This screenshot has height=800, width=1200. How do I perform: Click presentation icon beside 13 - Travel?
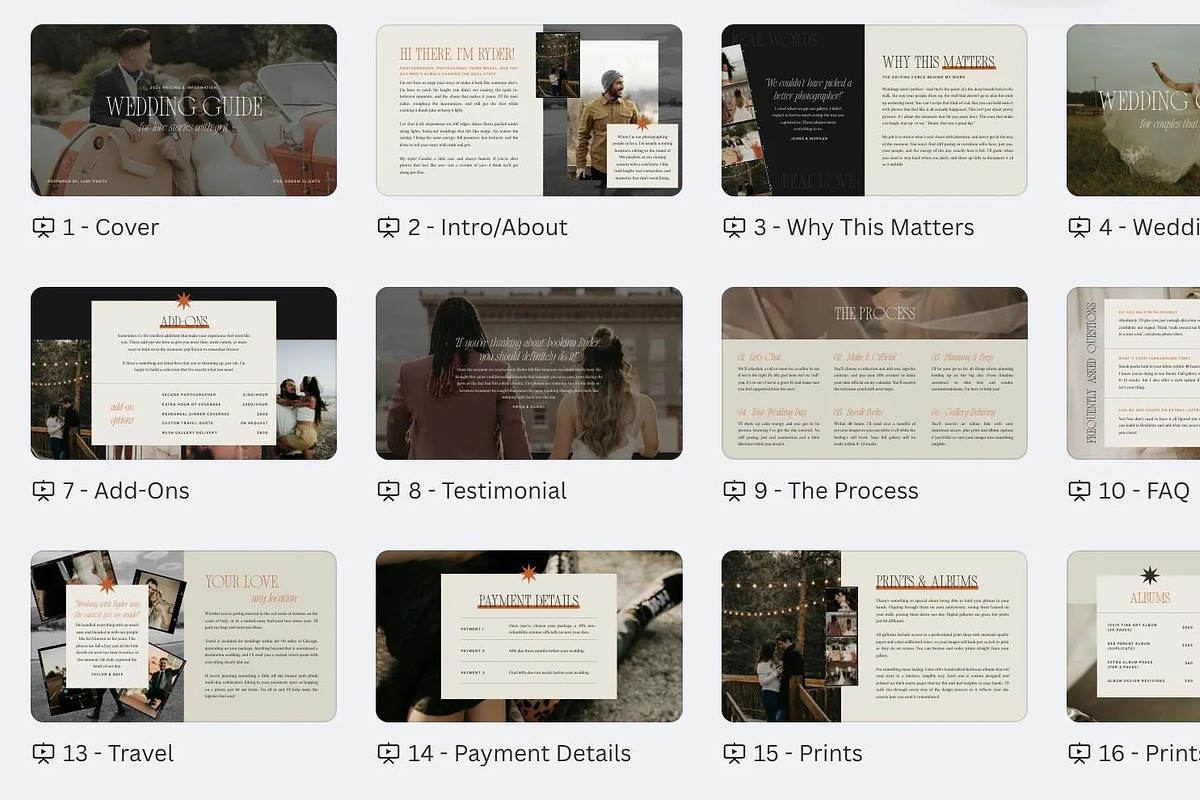(43, 753)
